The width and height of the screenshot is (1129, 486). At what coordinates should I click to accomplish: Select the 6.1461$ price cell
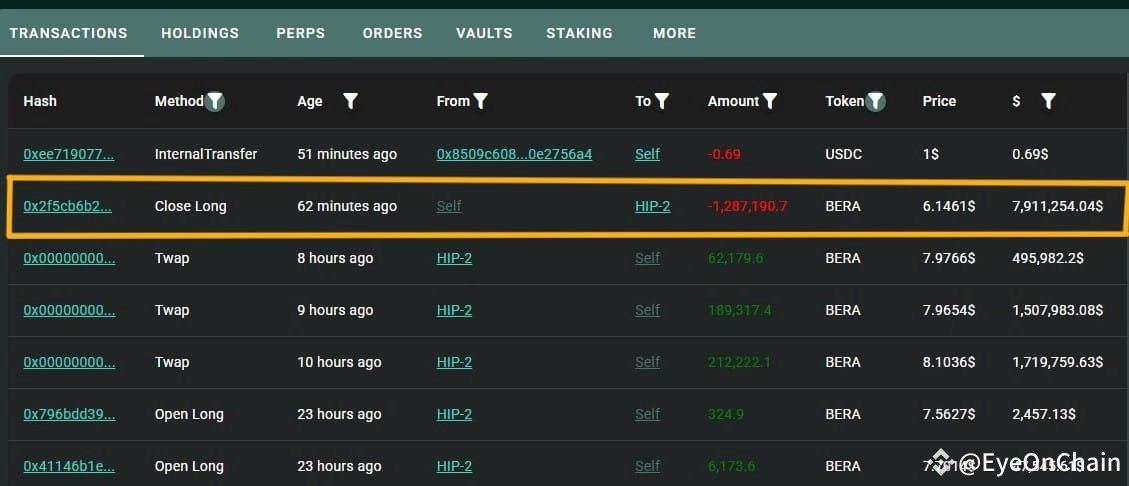(949, 206)
